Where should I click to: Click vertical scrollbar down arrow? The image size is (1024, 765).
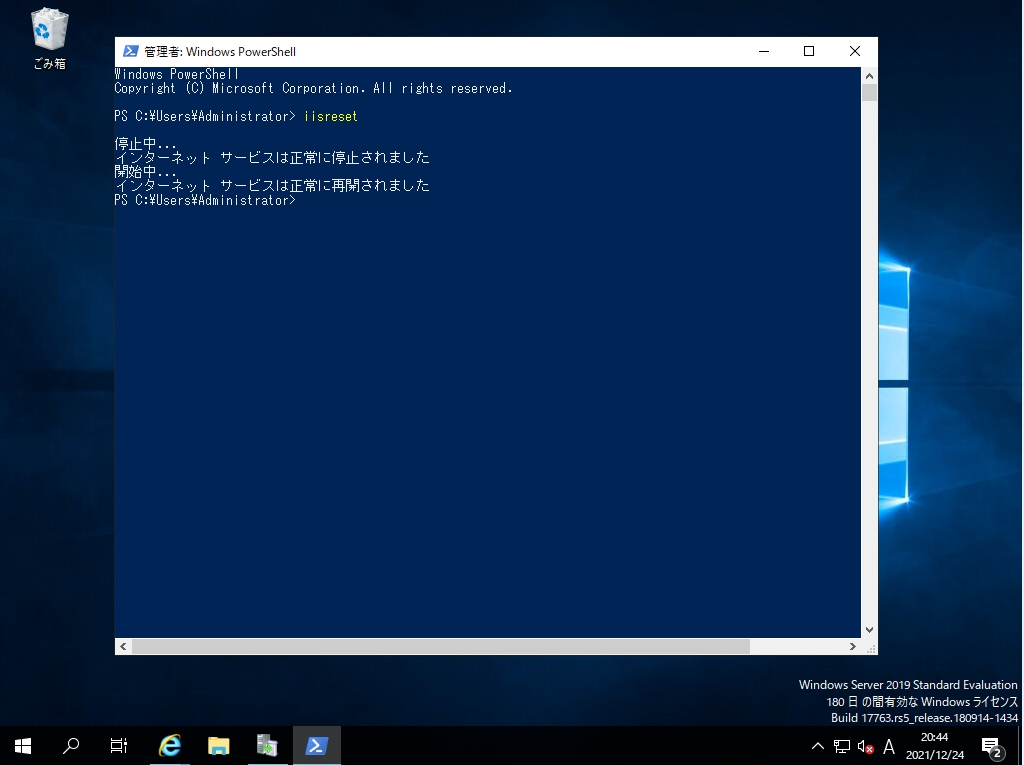[869, 630]
